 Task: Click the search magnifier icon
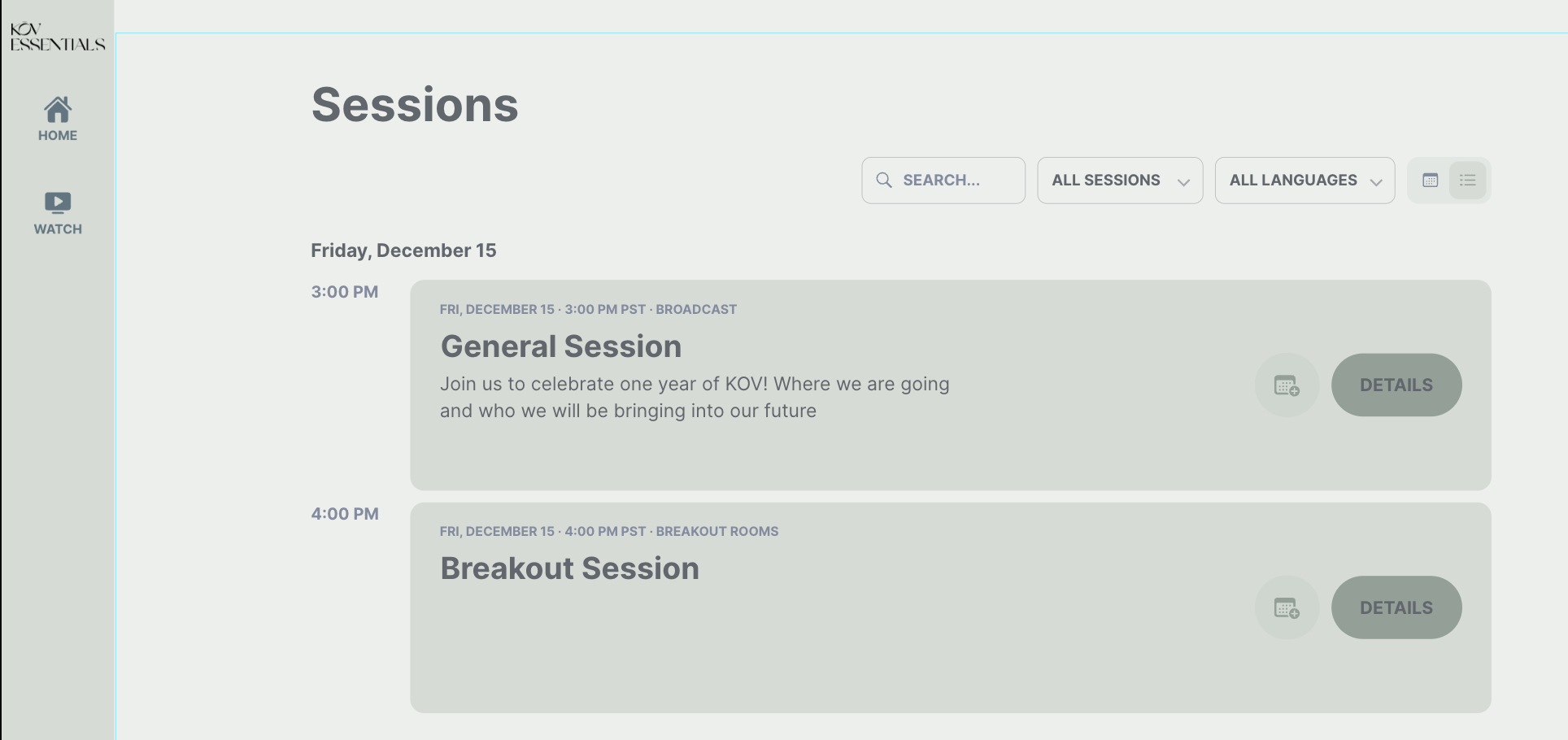(x=884, y=180)
